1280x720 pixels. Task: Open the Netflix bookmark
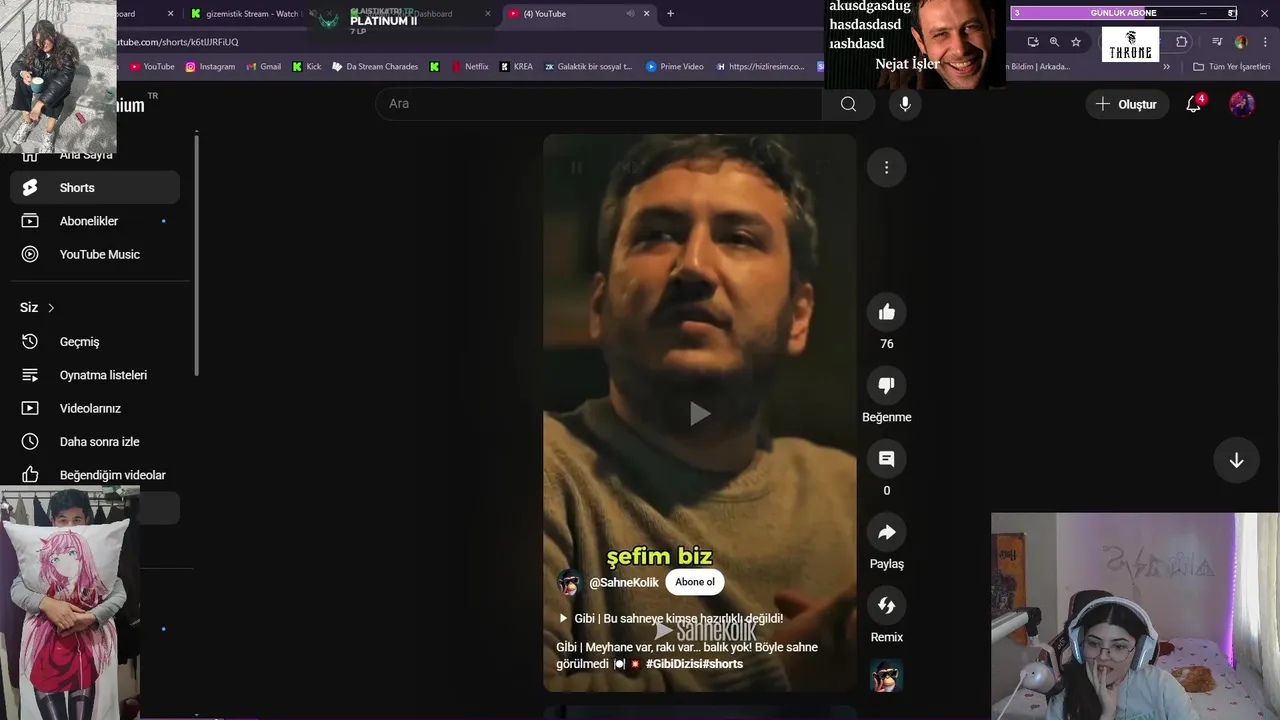470,67
